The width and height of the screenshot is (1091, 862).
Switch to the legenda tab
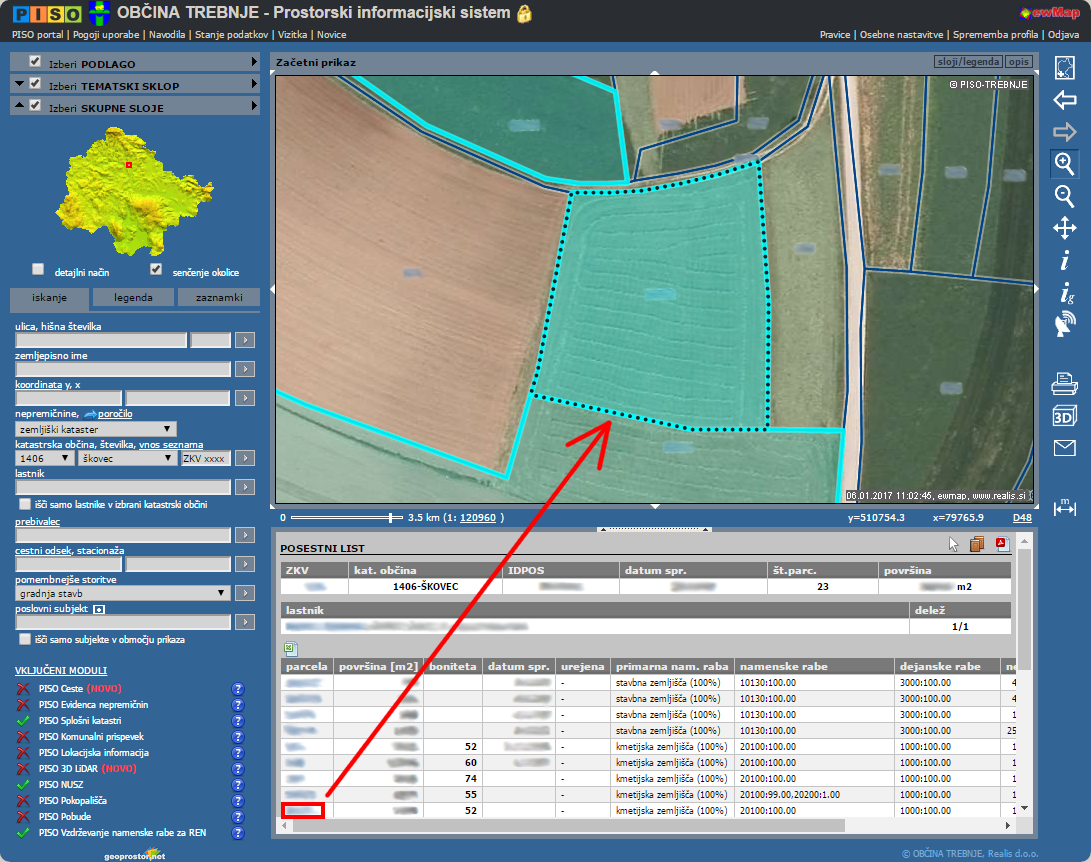(x=133, y=297)
